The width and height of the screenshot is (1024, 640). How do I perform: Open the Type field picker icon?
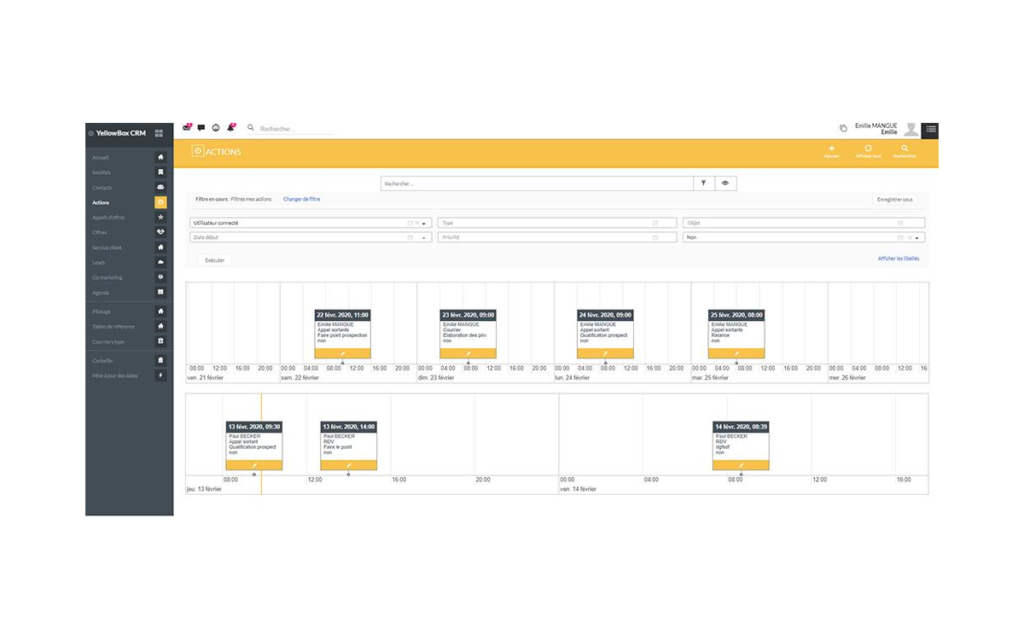(655, 223)
